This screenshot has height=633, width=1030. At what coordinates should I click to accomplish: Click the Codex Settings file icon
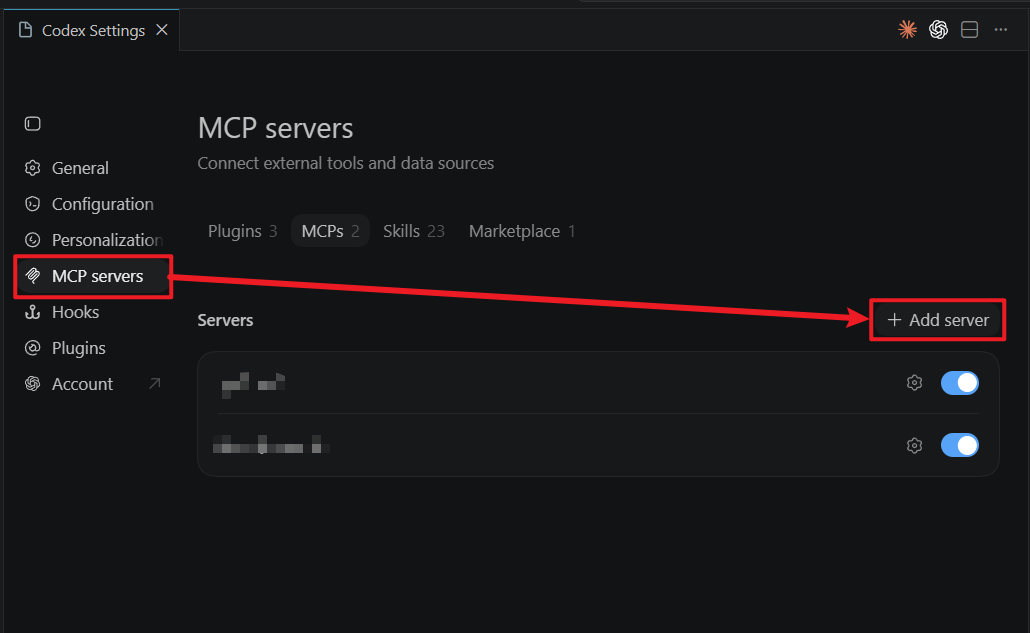[x=25, y=30]
